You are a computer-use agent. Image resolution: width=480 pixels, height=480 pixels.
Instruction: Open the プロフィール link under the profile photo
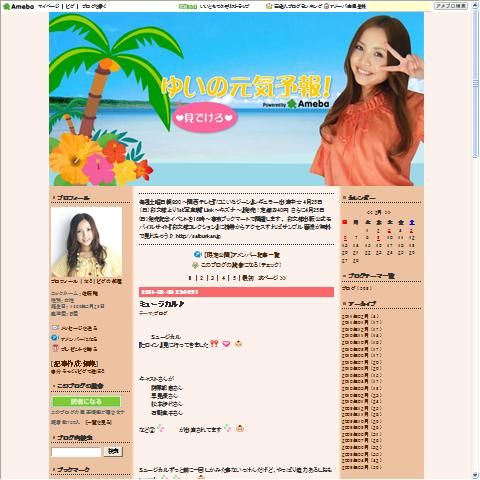pos(64,282)
